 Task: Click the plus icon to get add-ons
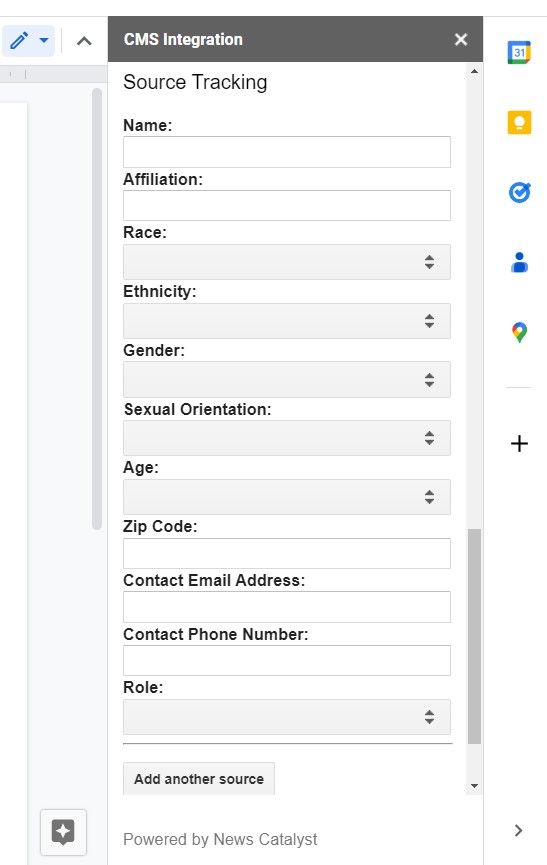click(x=519, y=444)
